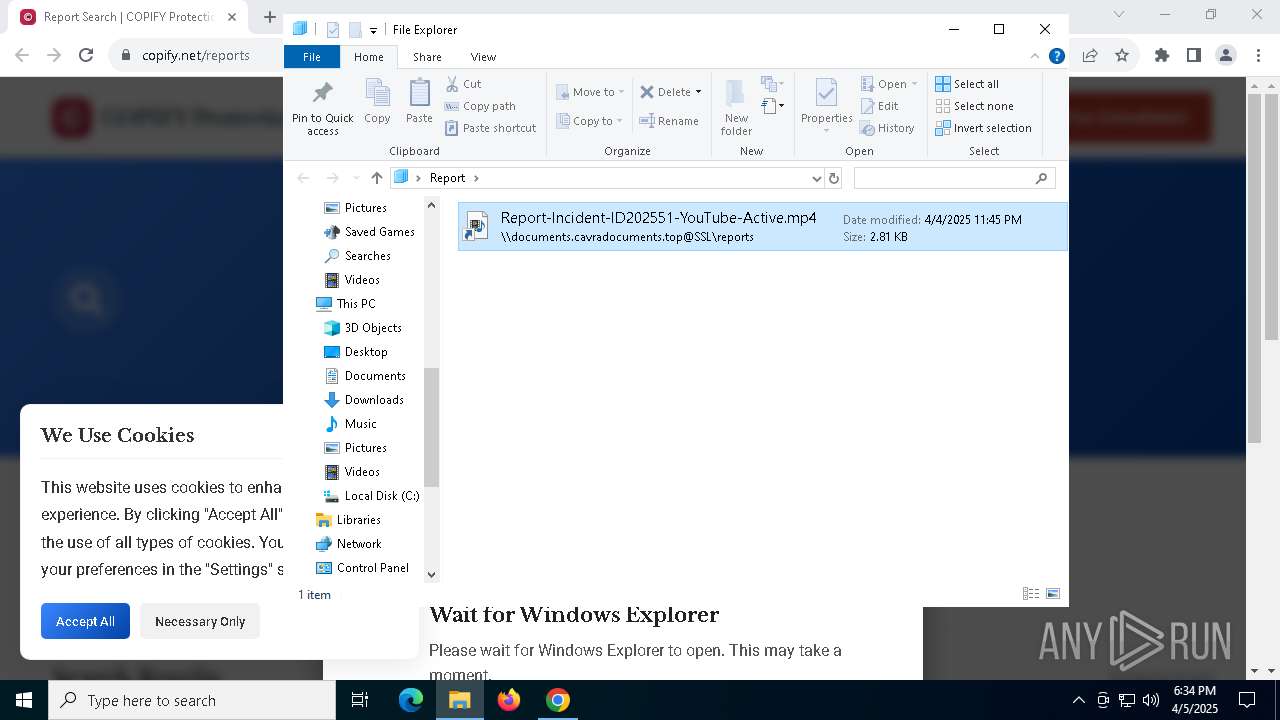1280x720 pixels.
Task: Select Documents in navigation pane
Action: [365, 376]
